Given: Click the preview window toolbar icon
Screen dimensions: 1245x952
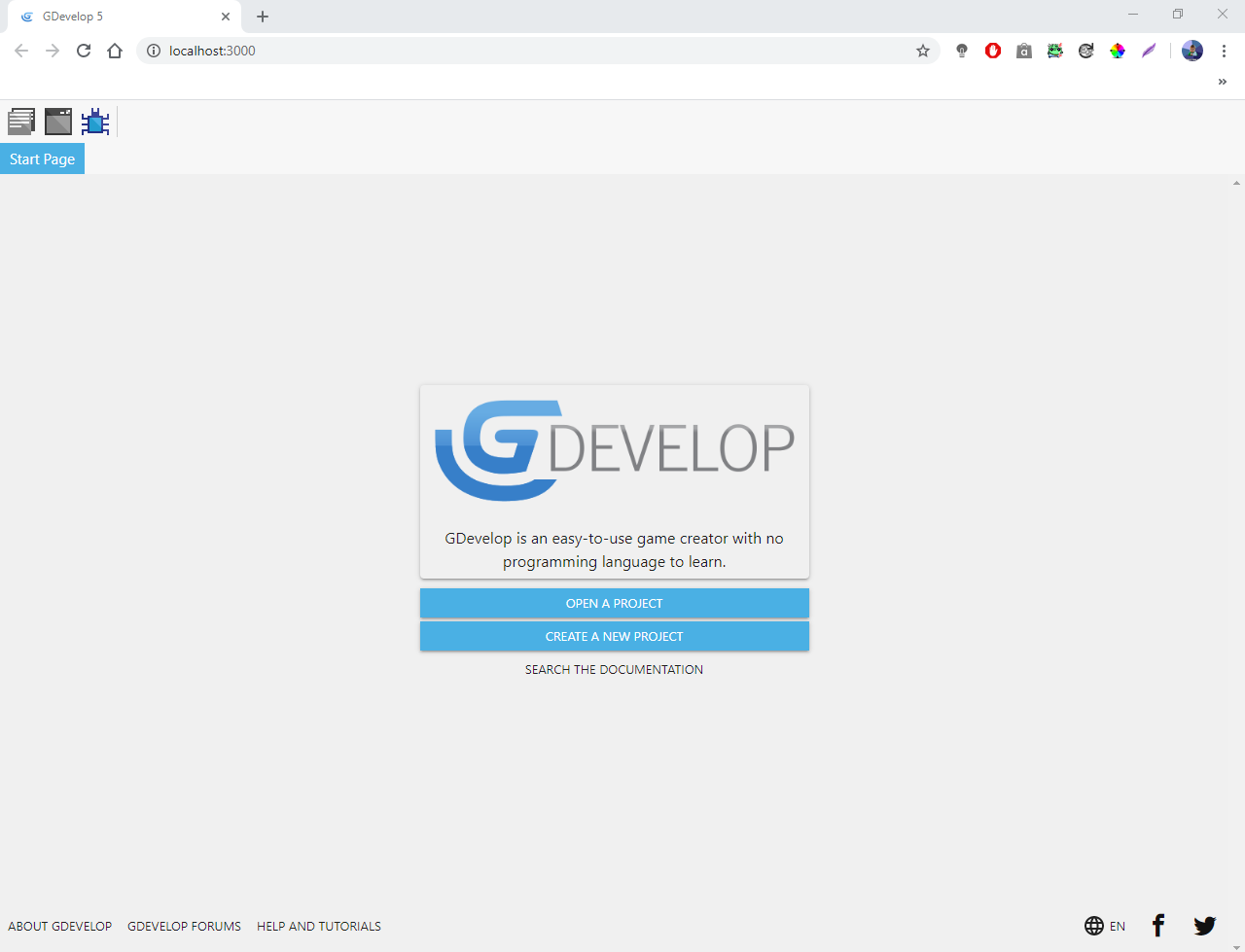Looking at the screenshot, I should pos(58,122).
